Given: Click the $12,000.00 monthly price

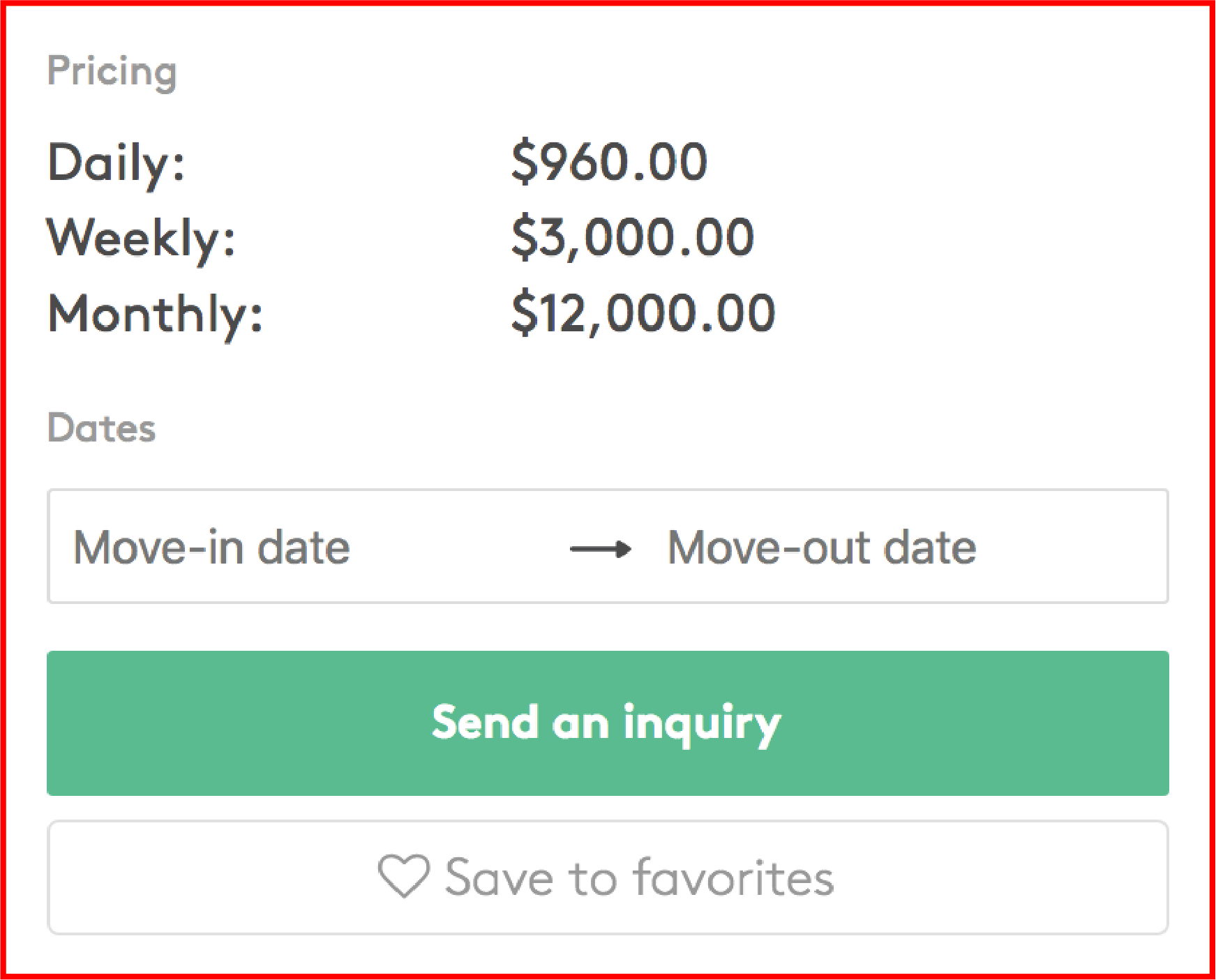Looking at the screenshot, I should (x=643, y=313).
